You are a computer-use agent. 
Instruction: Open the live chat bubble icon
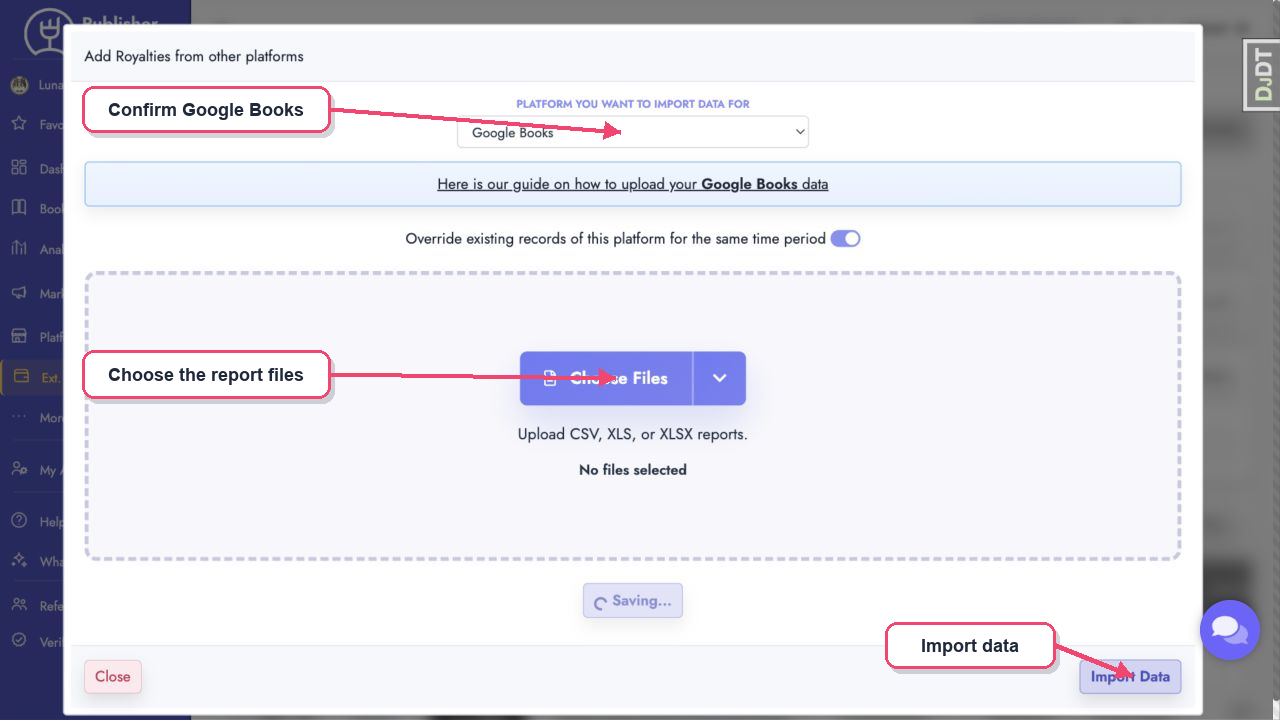(x=1230, y=630)
